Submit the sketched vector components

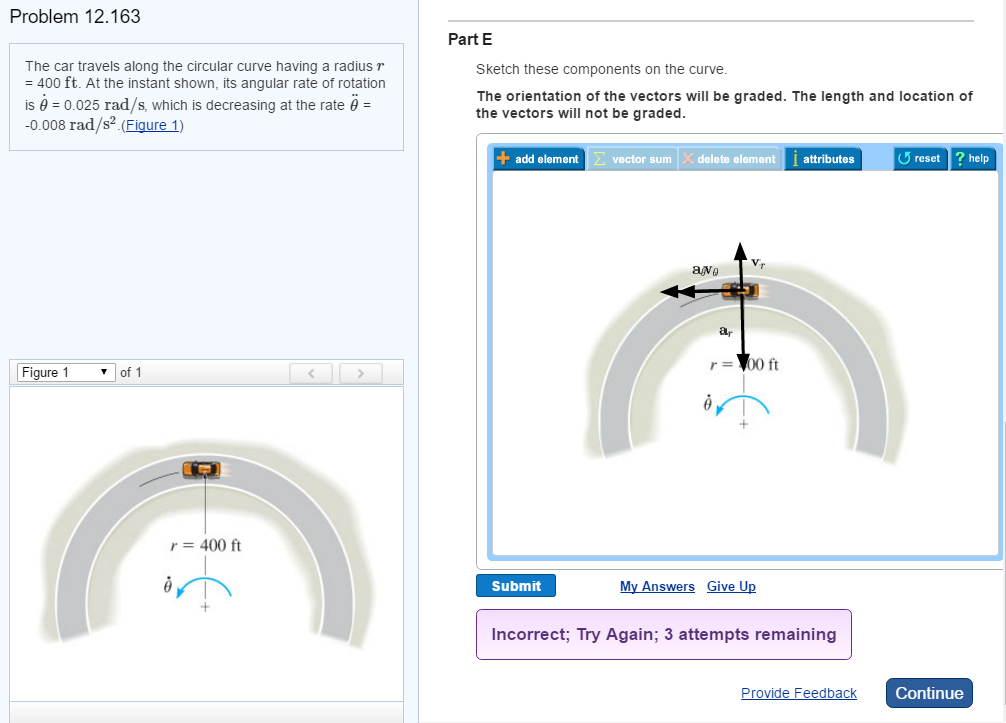point(516,585)
